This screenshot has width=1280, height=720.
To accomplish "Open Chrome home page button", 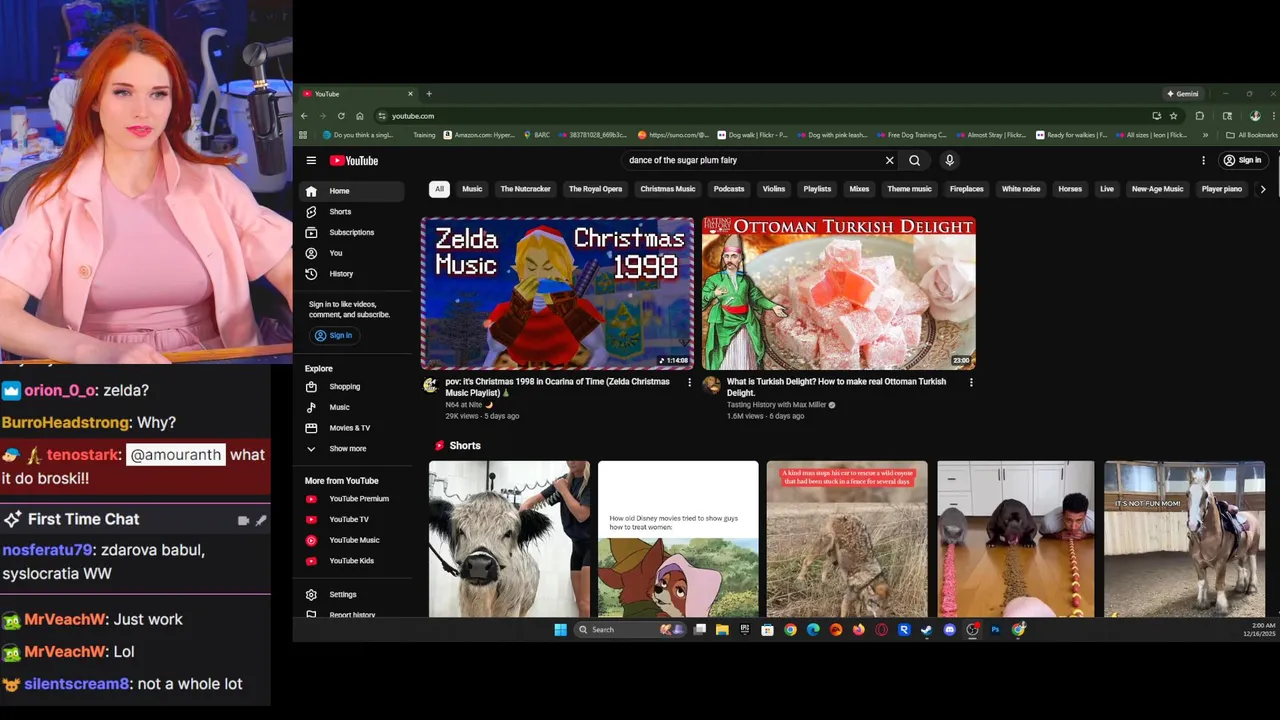I will [x=360, y=116].
